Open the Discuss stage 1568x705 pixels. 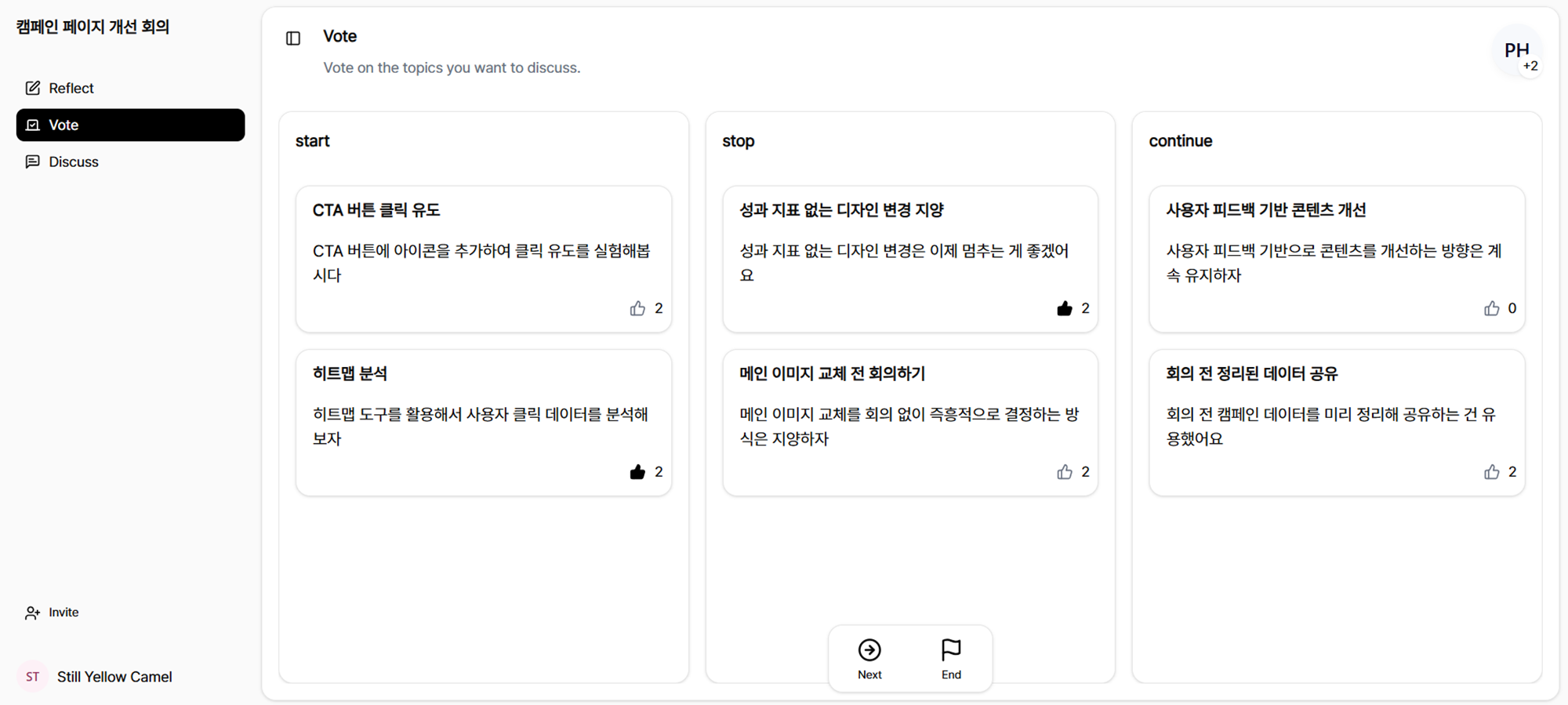coord(74,162)
